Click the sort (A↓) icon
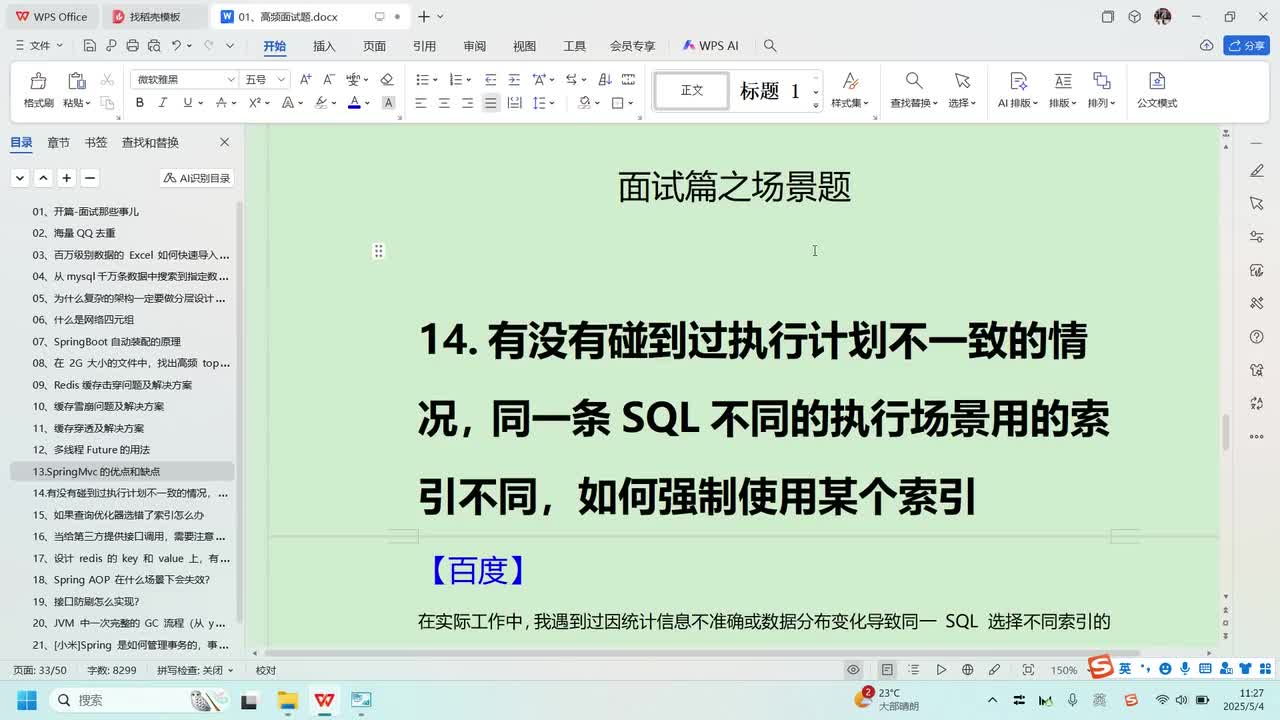The height and width of the screenshot is (720, 1280). tap(604, 79)
